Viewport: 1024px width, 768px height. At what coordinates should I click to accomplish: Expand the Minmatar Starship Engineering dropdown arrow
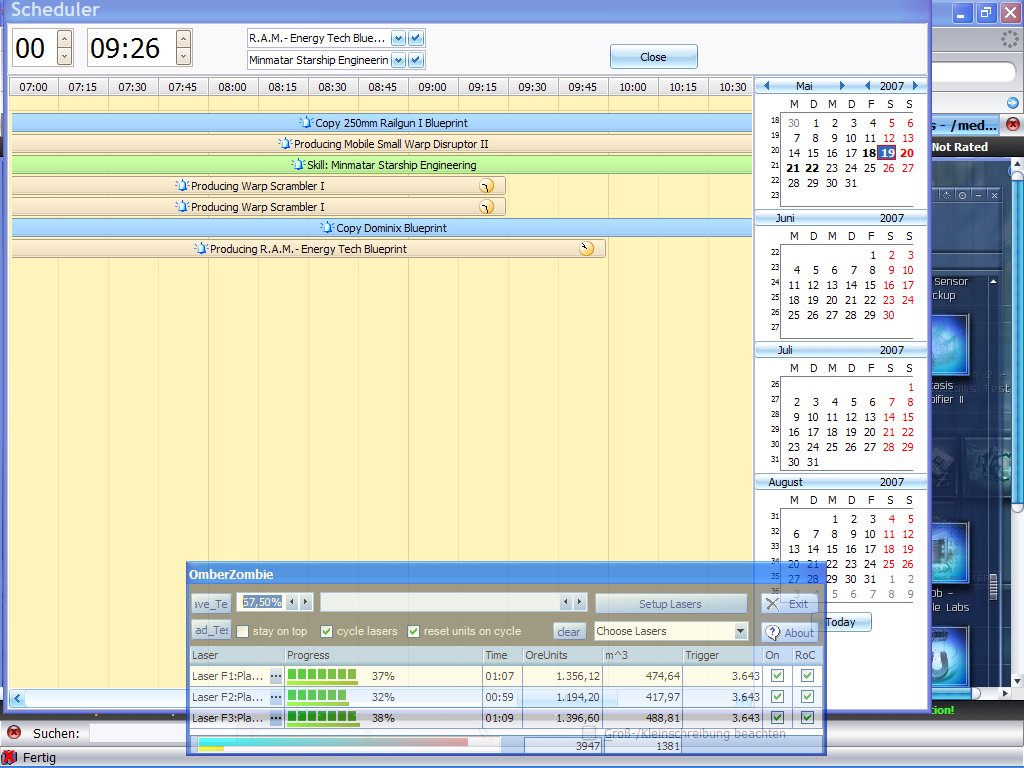(398, 60)
